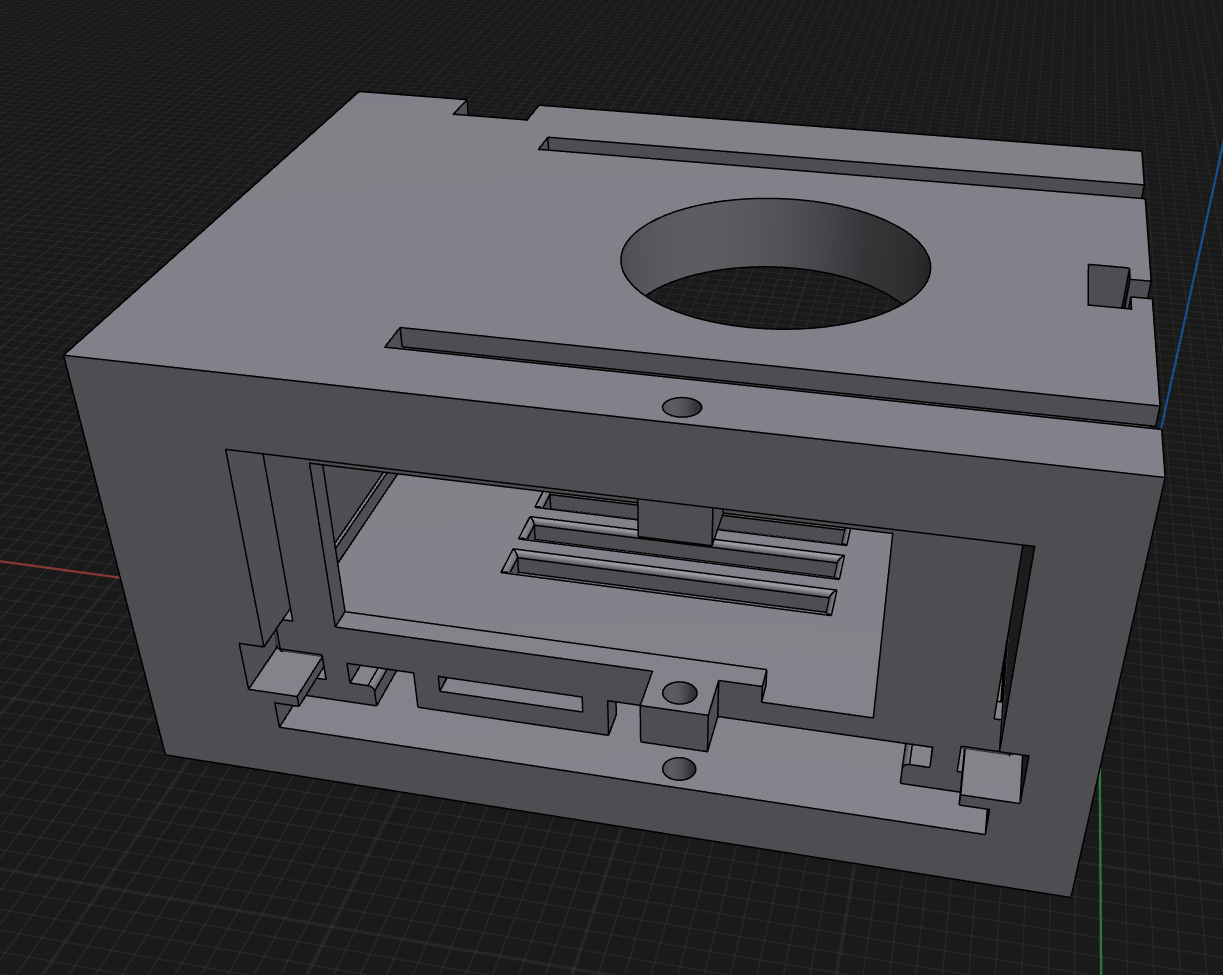Click the red X axis line

click(x=50, y=568)
